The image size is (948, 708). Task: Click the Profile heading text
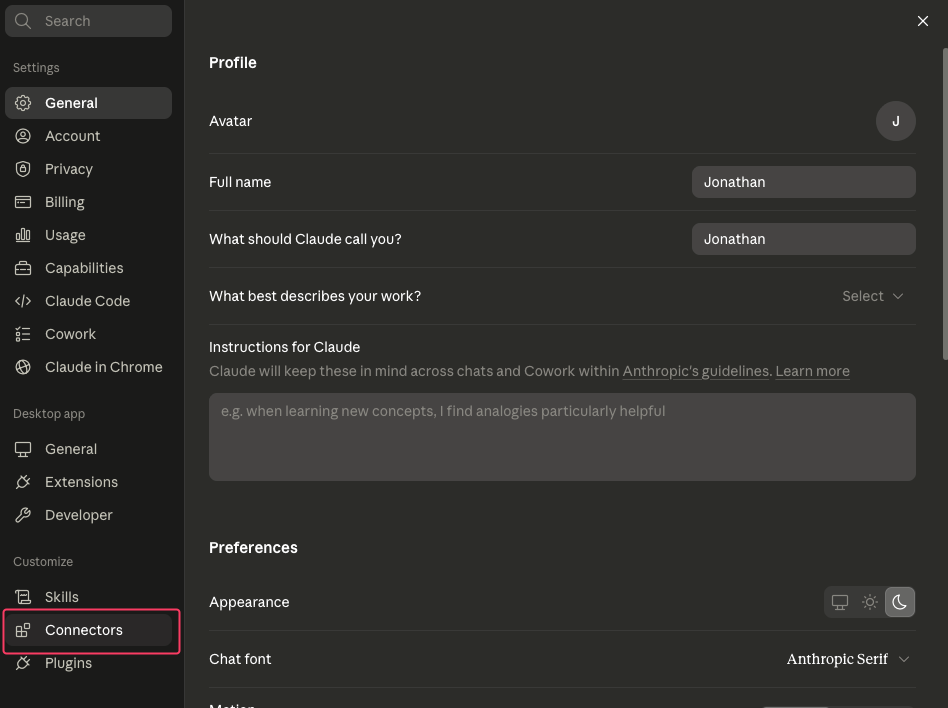[233, 63]
